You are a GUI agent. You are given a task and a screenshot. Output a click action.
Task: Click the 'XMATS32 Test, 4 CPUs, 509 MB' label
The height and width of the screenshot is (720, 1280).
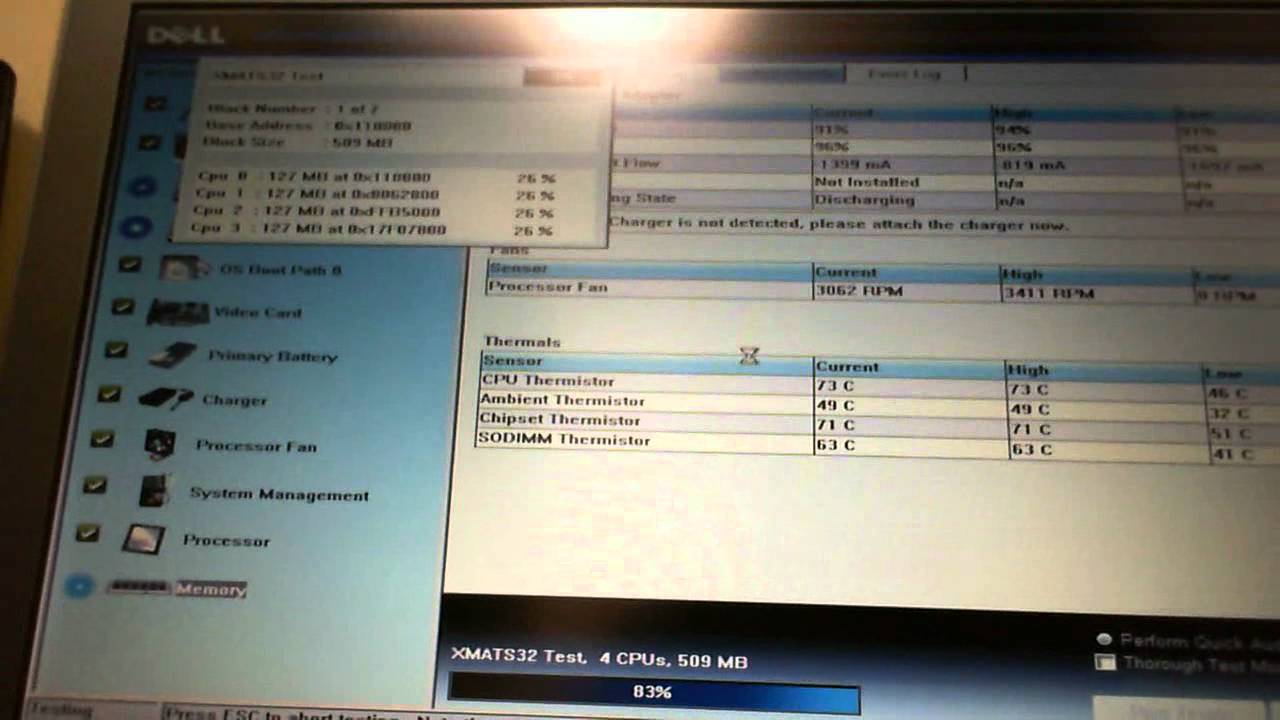tap(599, 657)
